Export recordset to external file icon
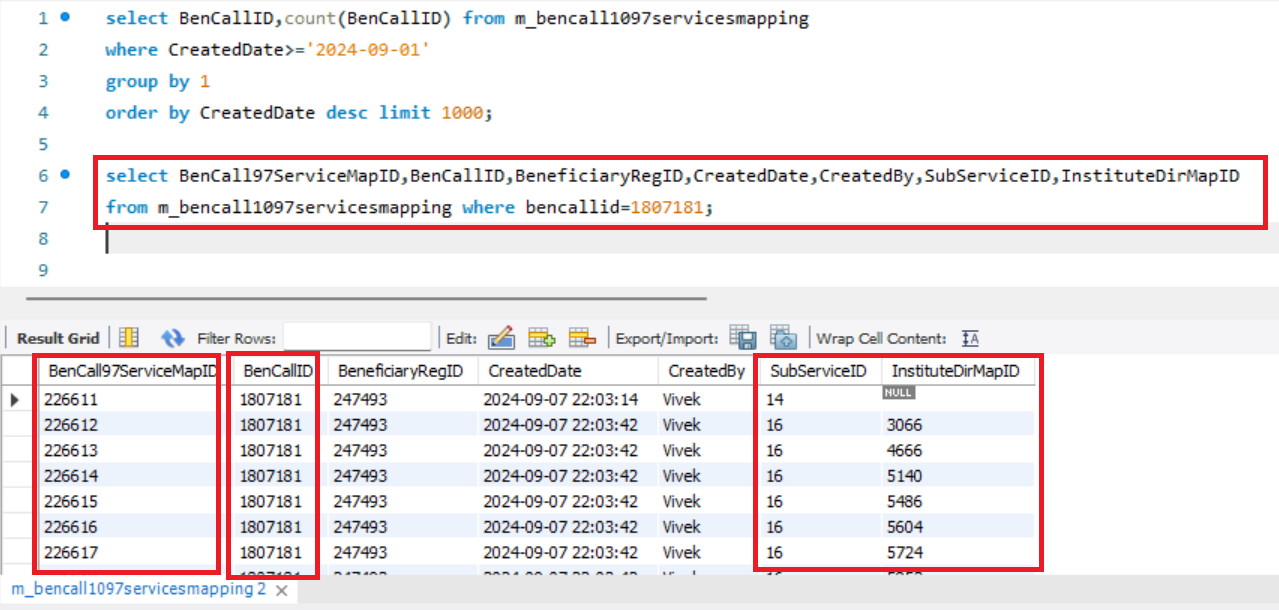The height and width of the screenshot is (610, 1279). click(x=742, y=338)
